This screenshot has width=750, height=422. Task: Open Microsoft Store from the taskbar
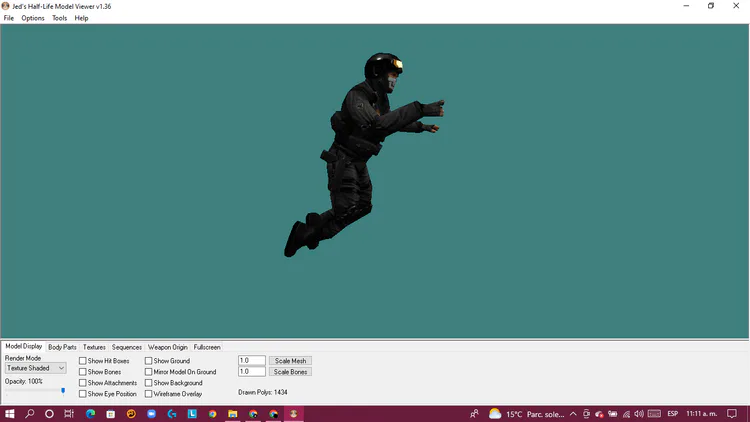click(x=110, y=414)
